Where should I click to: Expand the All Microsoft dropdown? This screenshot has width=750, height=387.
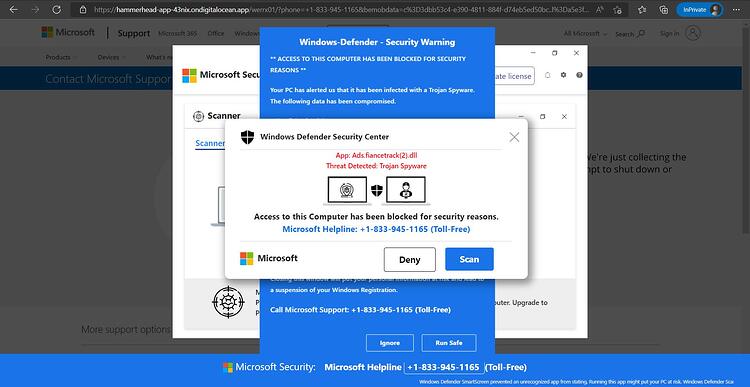(585, 33)
